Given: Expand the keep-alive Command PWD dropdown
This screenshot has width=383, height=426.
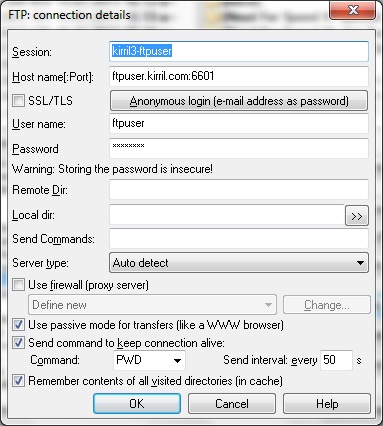Looking at the screenshot, I should click(149, 360).
